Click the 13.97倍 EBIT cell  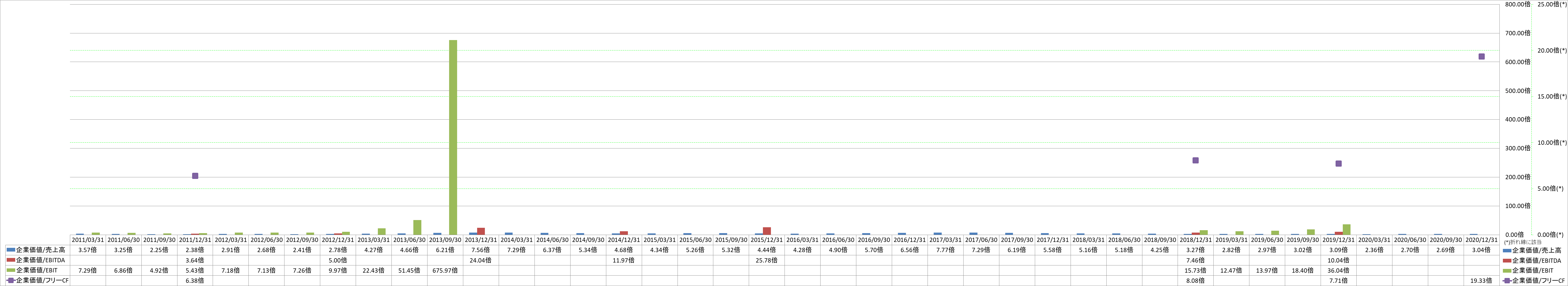(x=1267, y=270)
